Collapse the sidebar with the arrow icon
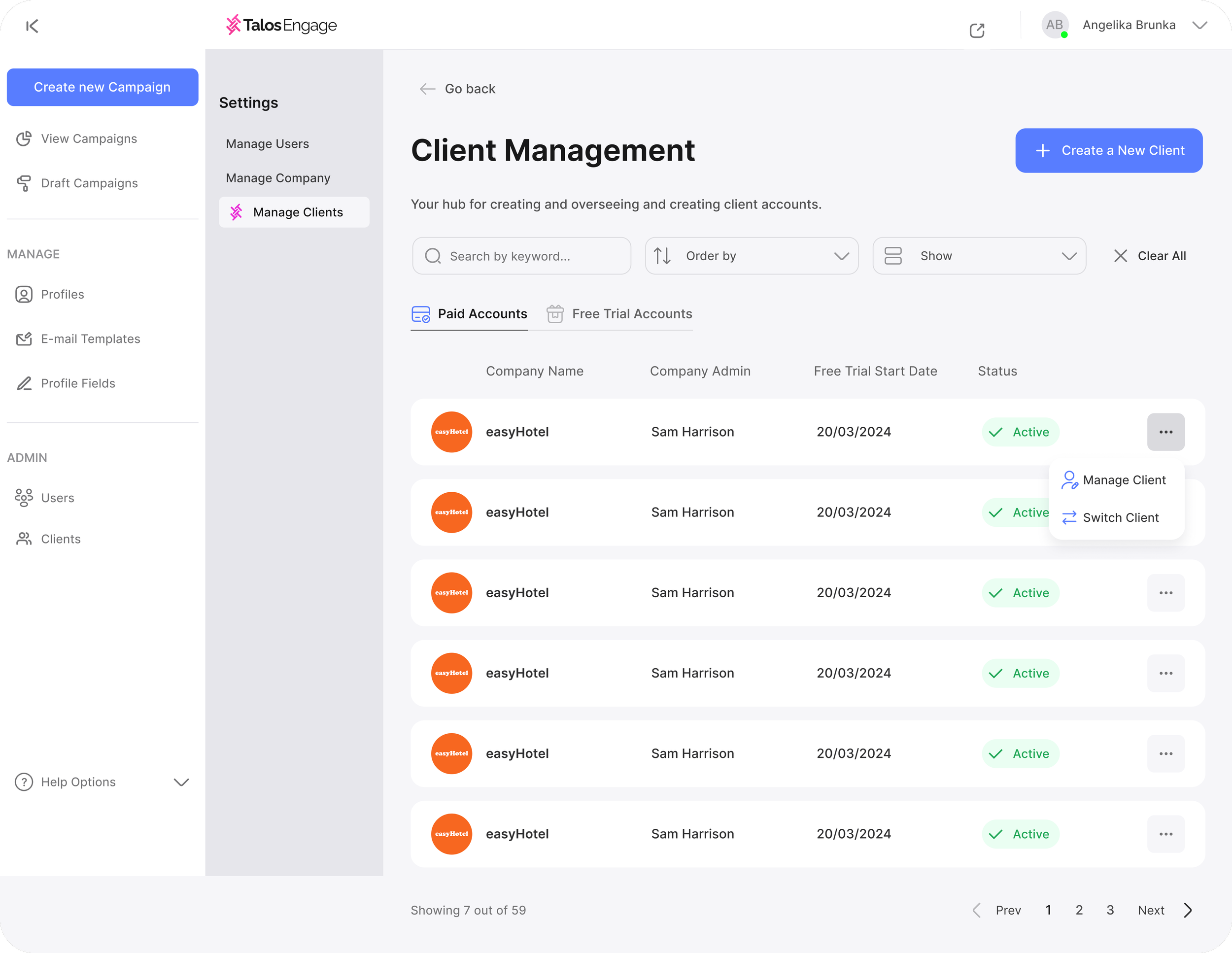1232x953 pixels. click(x=32, y=26)
